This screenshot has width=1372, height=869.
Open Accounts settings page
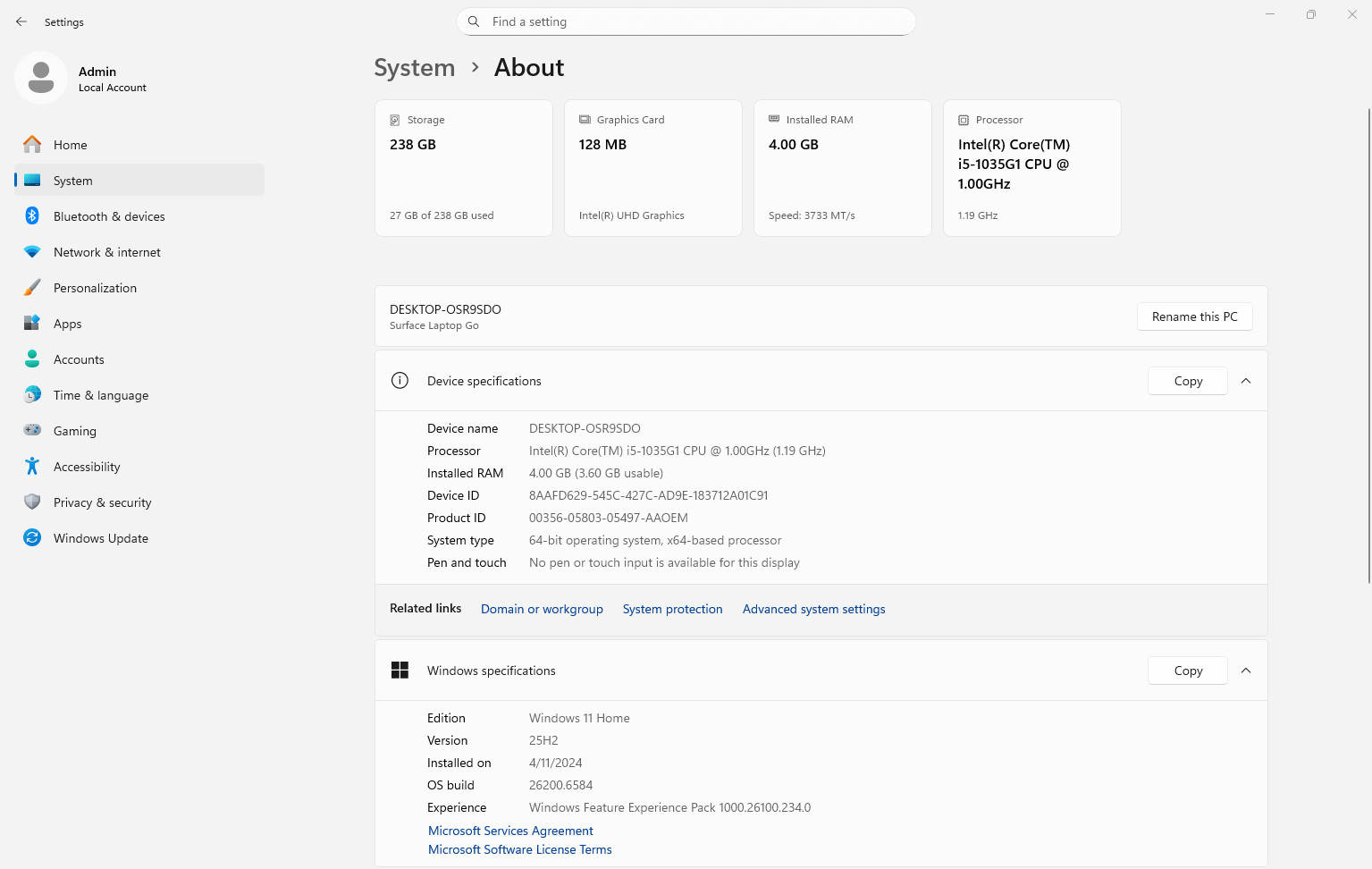[139, 359]
